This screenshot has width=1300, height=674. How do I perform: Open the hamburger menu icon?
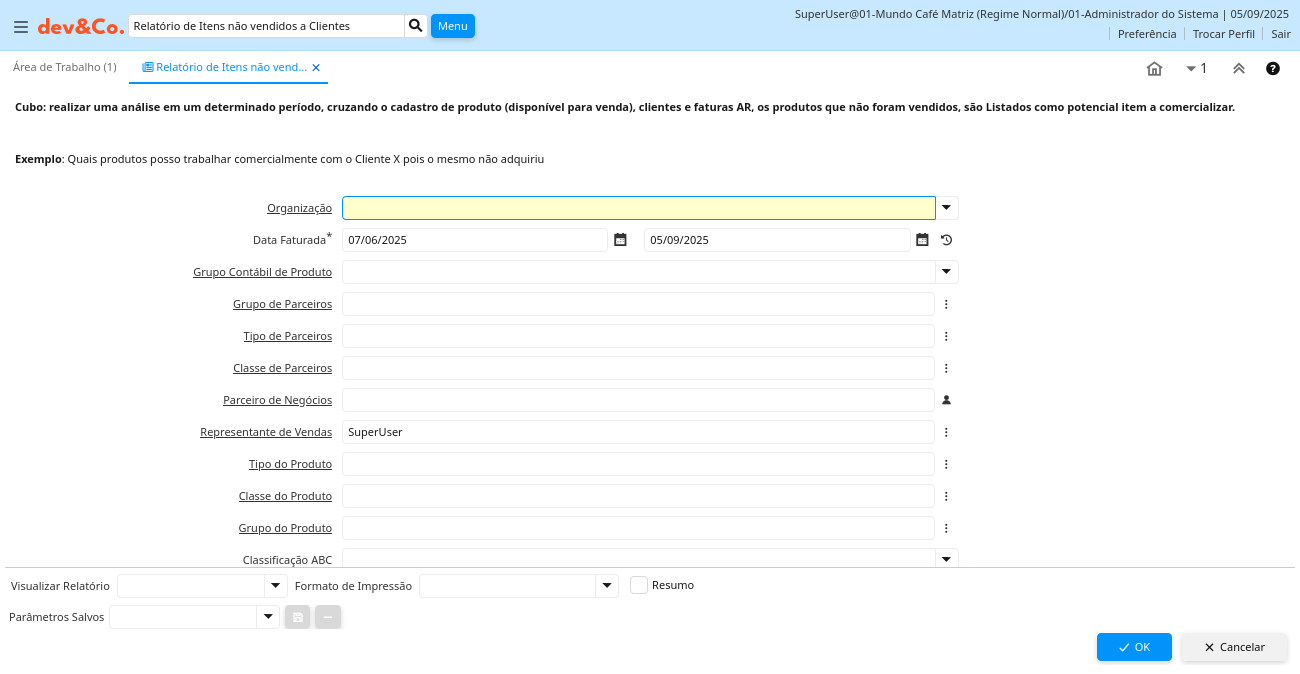(x=20, y=27)
